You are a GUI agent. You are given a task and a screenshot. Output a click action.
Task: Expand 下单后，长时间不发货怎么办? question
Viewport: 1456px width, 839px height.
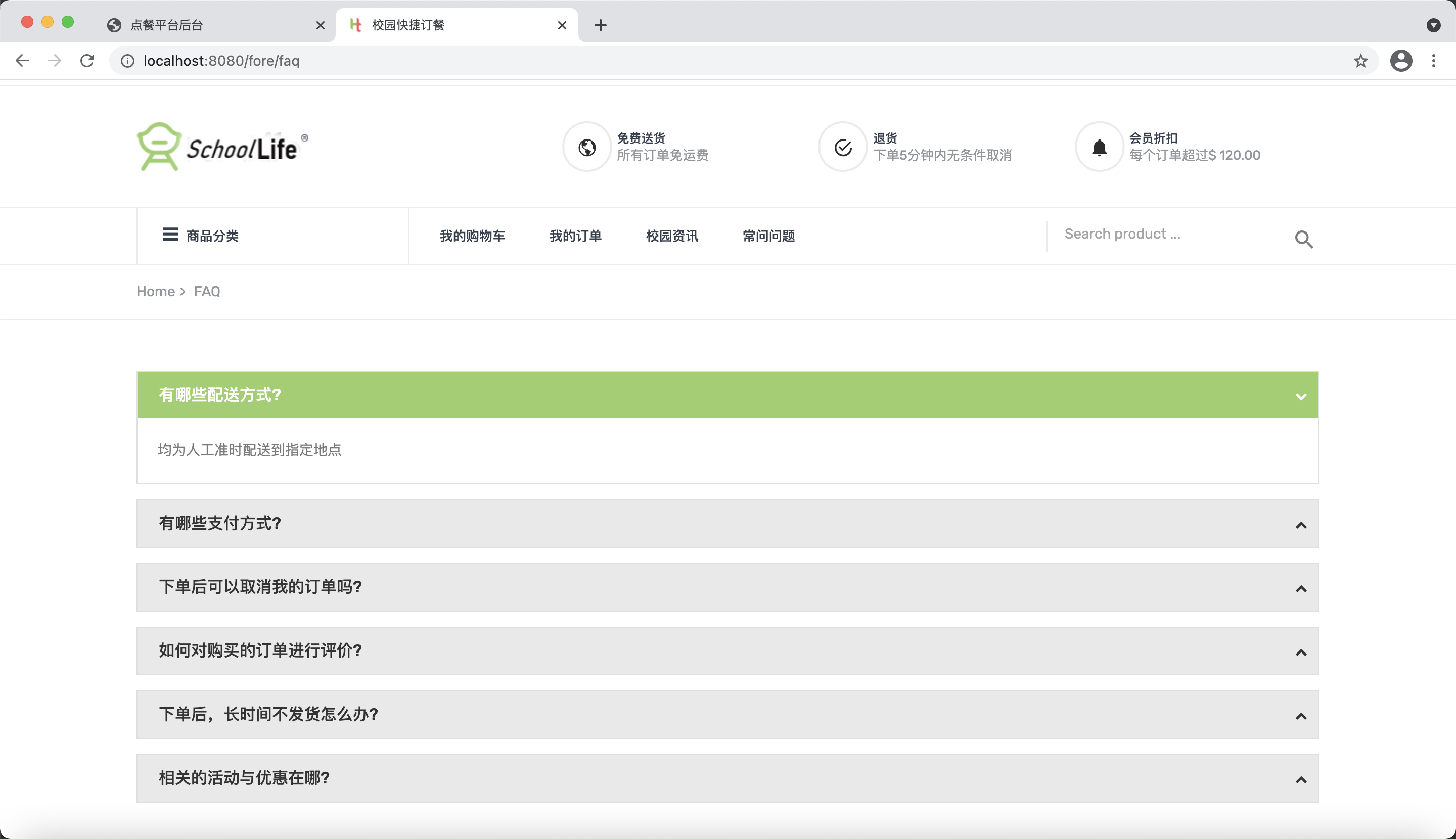727,715
